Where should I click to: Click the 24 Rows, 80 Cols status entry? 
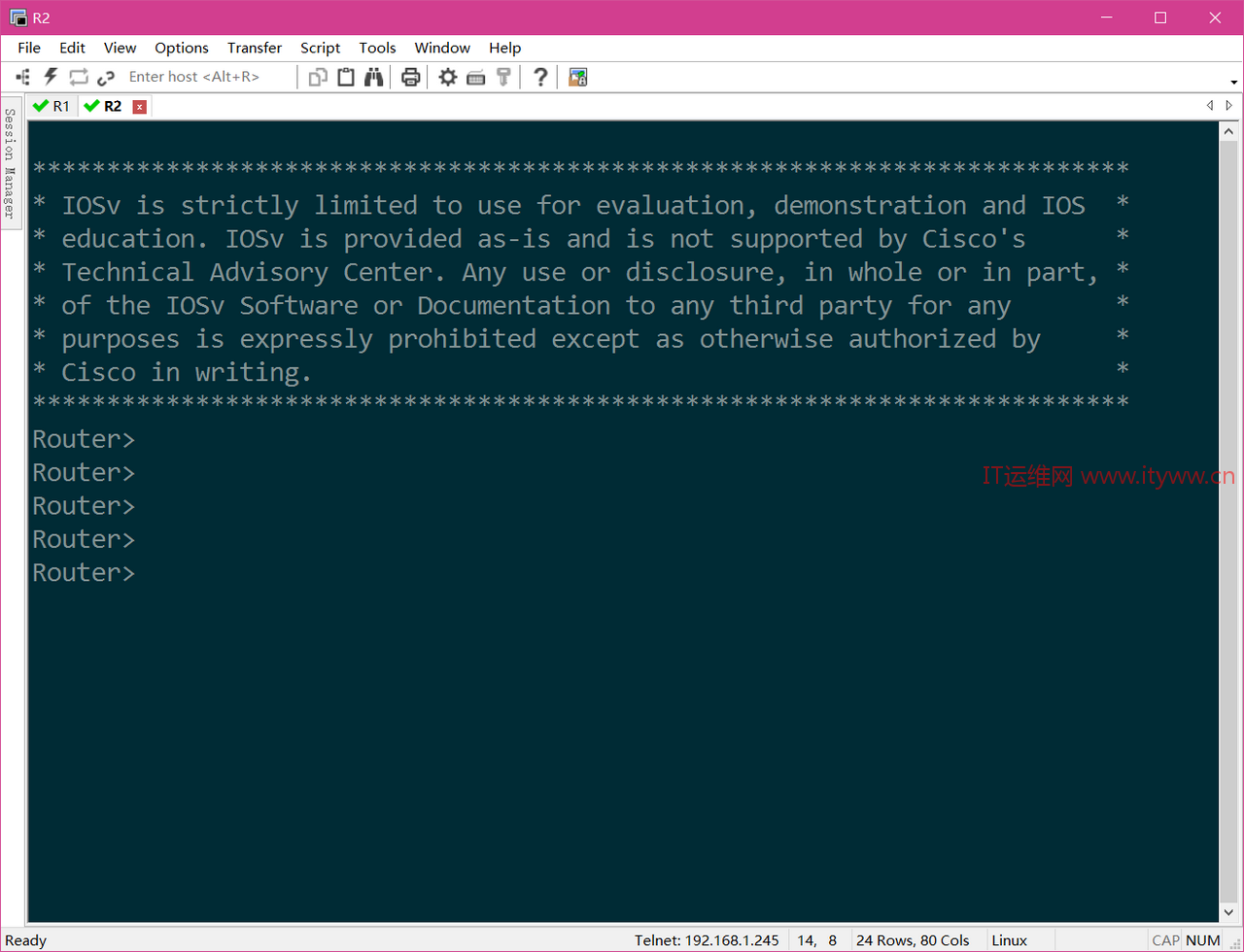(913, 940)
